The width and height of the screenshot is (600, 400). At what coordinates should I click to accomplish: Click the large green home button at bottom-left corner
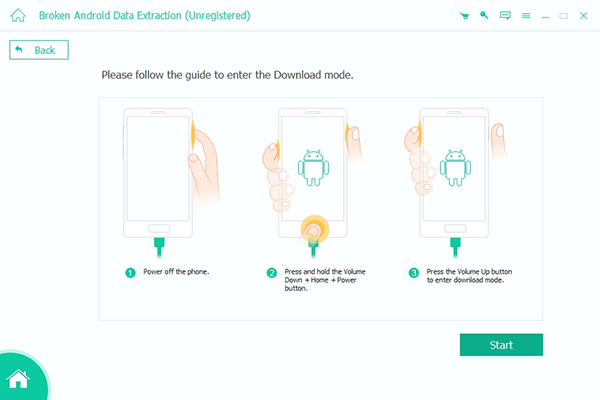[x=18, y=379]
